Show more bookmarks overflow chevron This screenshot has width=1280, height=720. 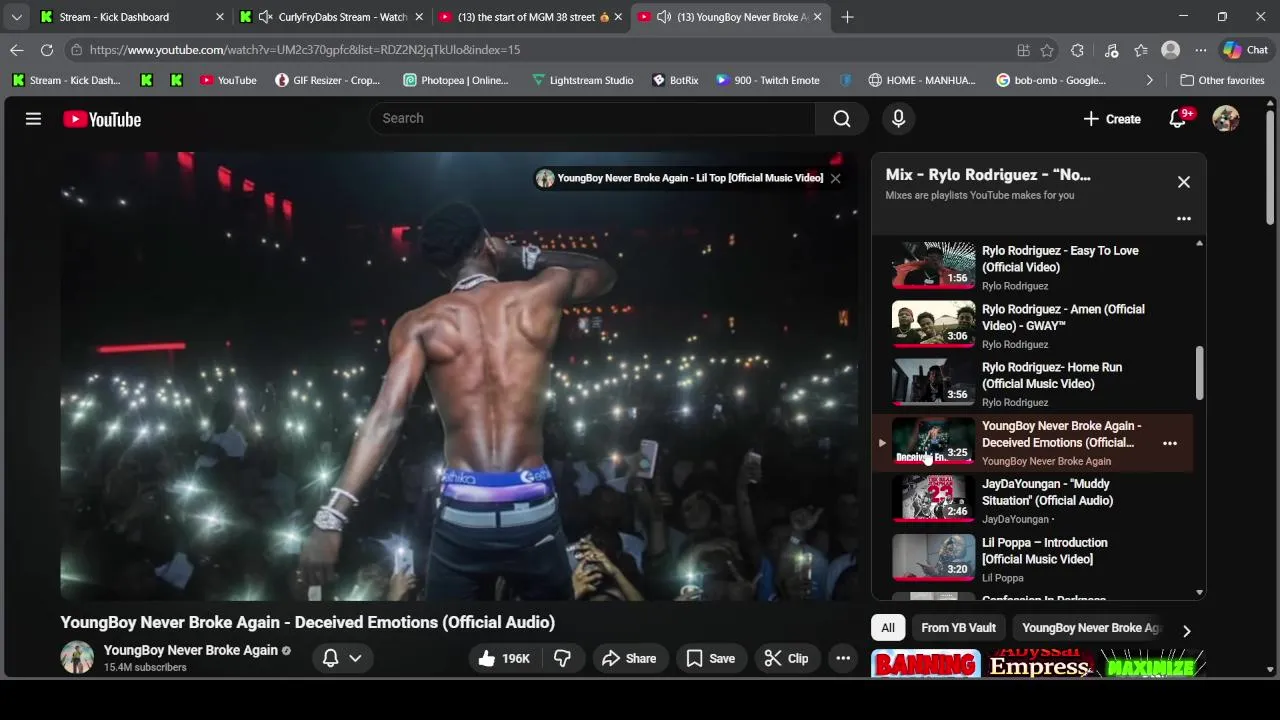(1149, 80)
